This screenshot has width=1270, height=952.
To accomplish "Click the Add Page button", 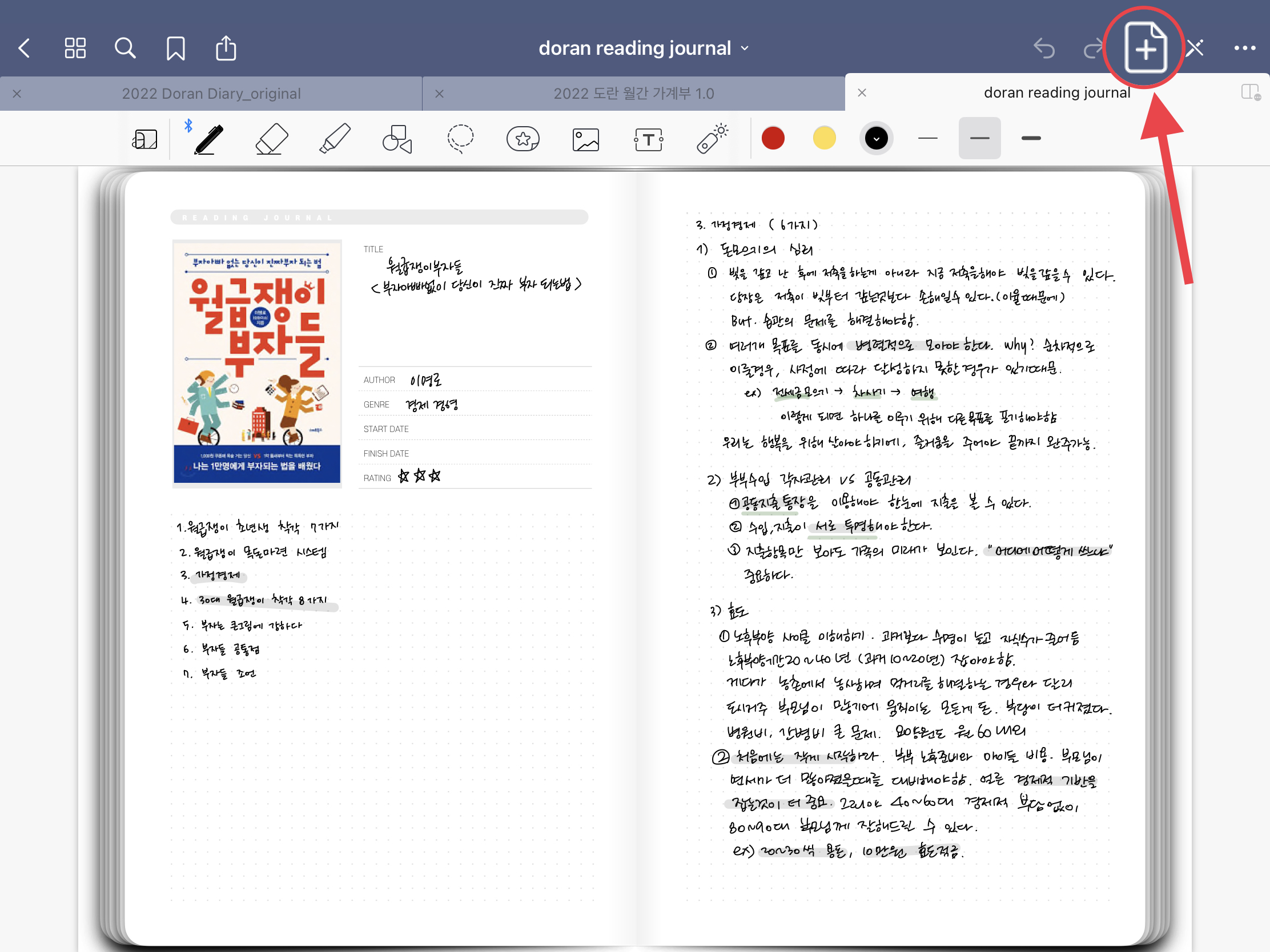I will click(x=1144, y=48).
